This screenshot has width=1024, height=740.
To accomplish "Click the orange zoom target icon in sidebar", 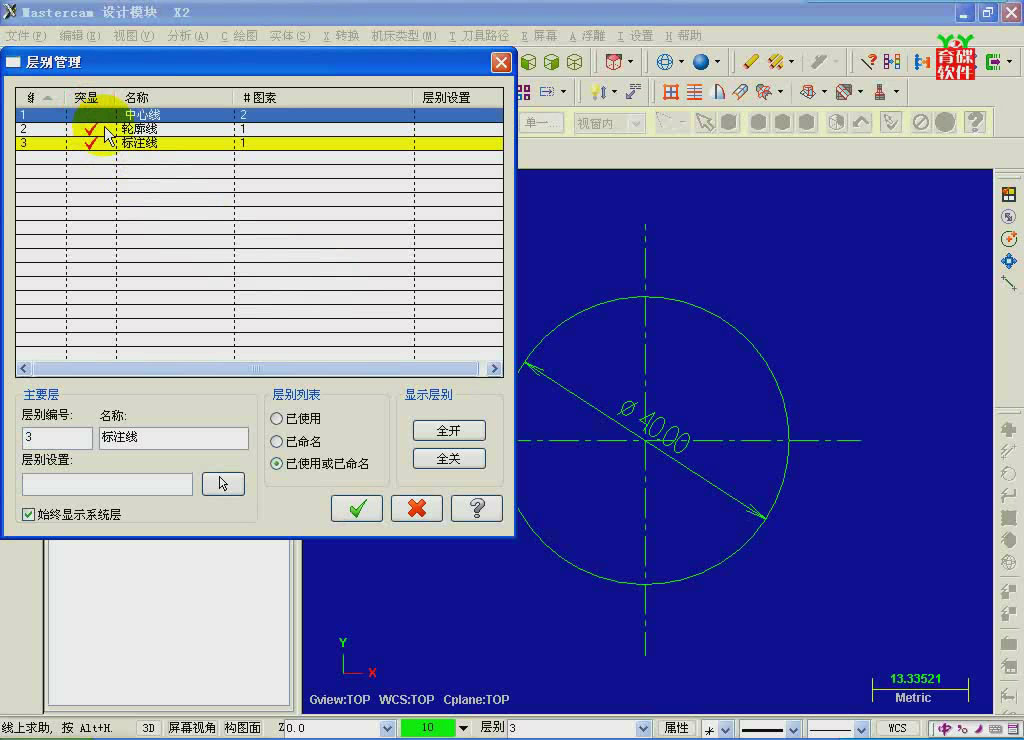I will [x=1008, y=238].
